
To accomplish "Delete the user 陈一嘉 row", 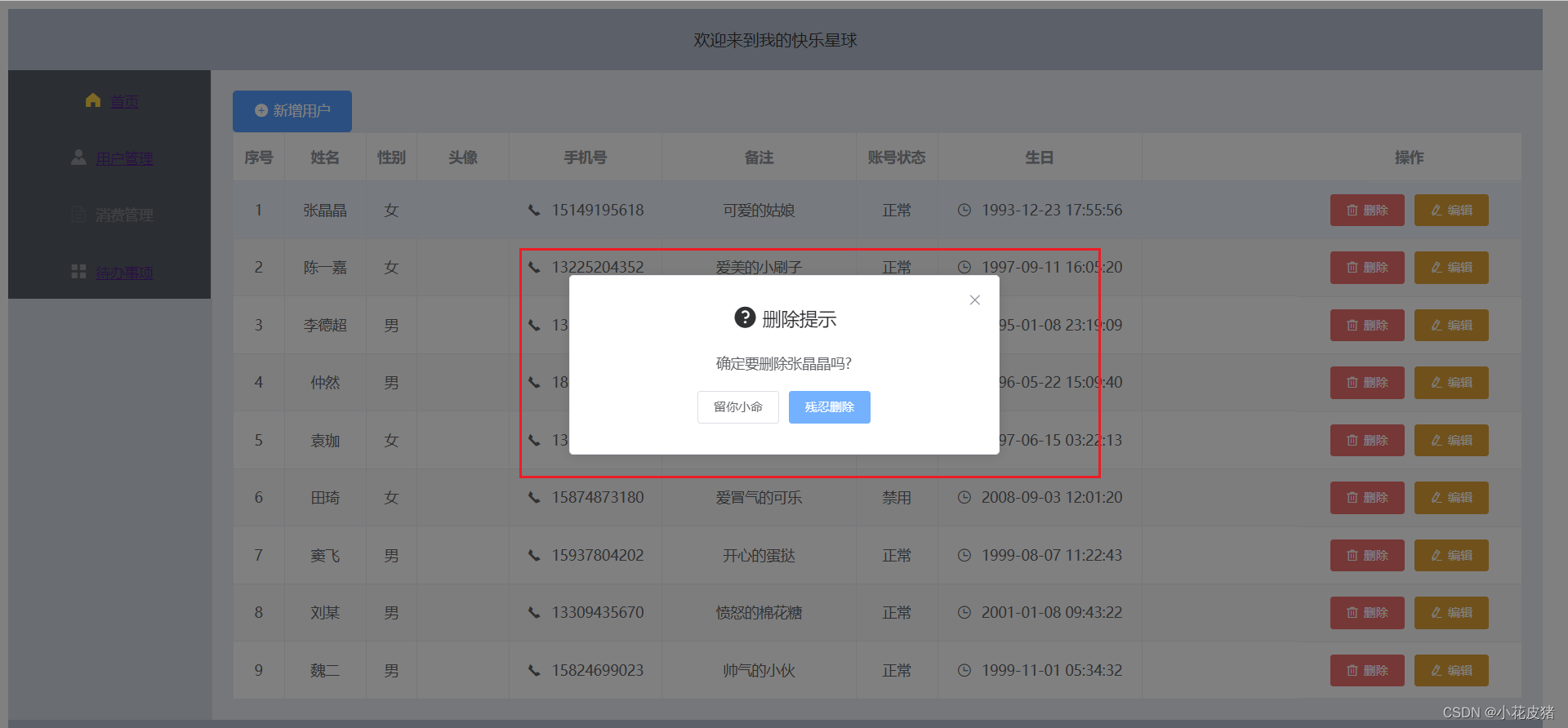I will click(1367, 268).
